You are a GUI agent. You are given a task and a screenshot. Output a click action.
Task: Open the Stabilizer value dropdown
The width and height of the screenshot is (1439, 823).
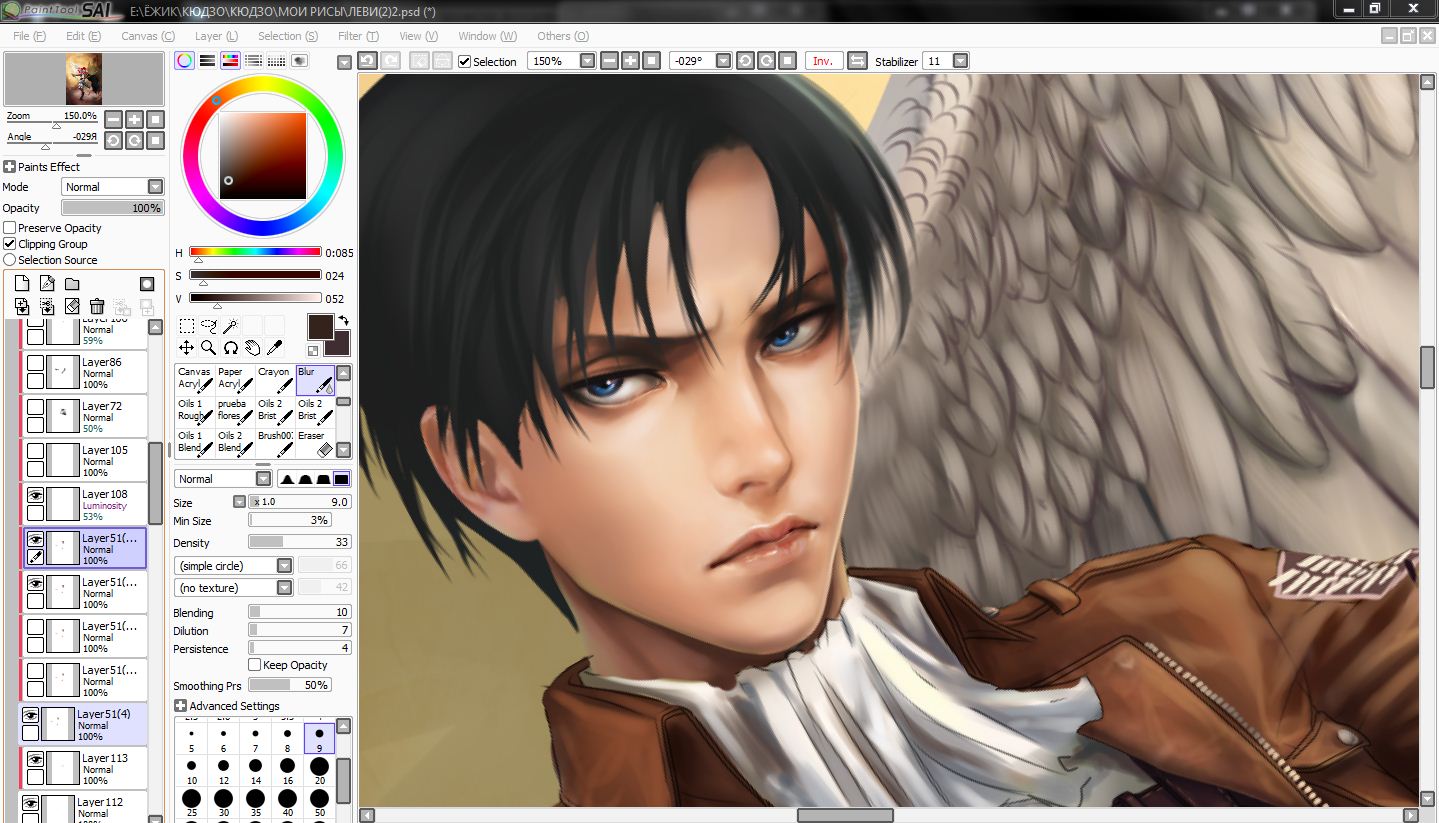[x=960, y=61]
